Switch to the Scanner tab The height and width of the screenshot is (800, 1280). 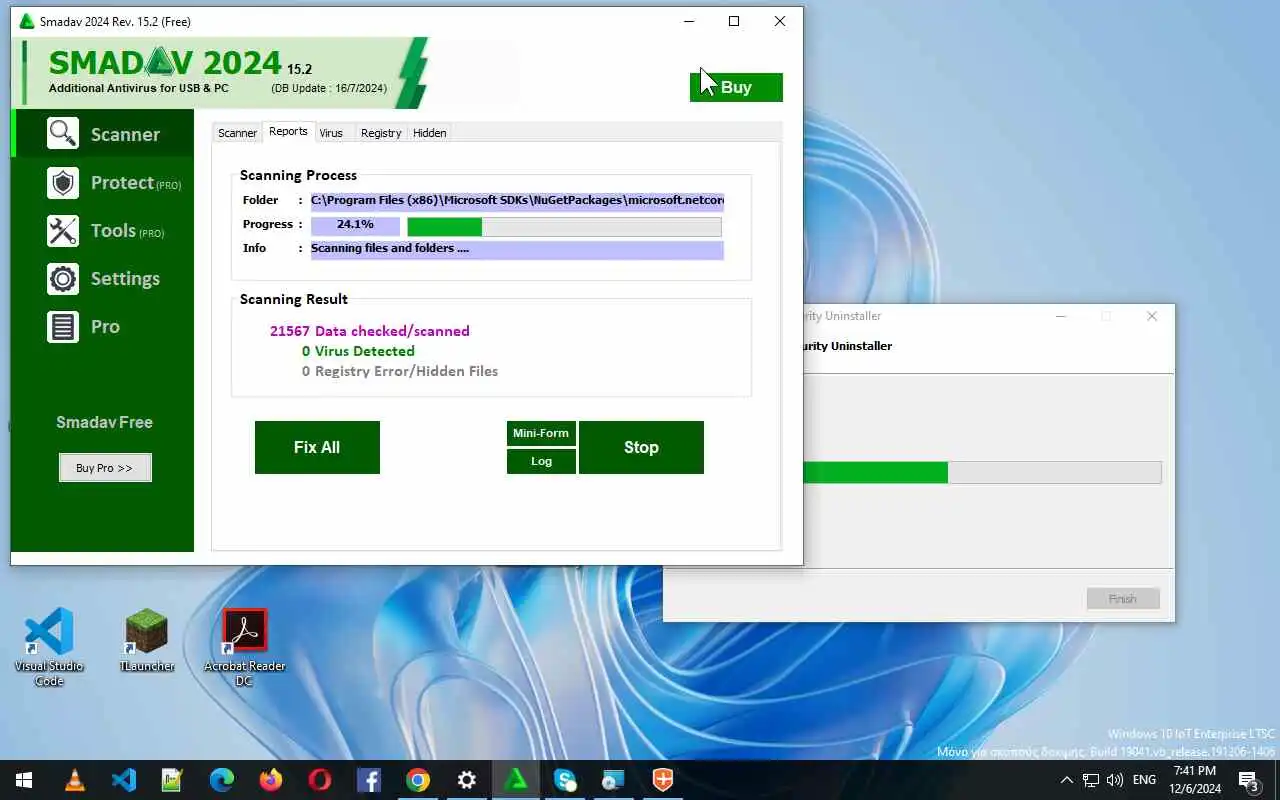237,133
